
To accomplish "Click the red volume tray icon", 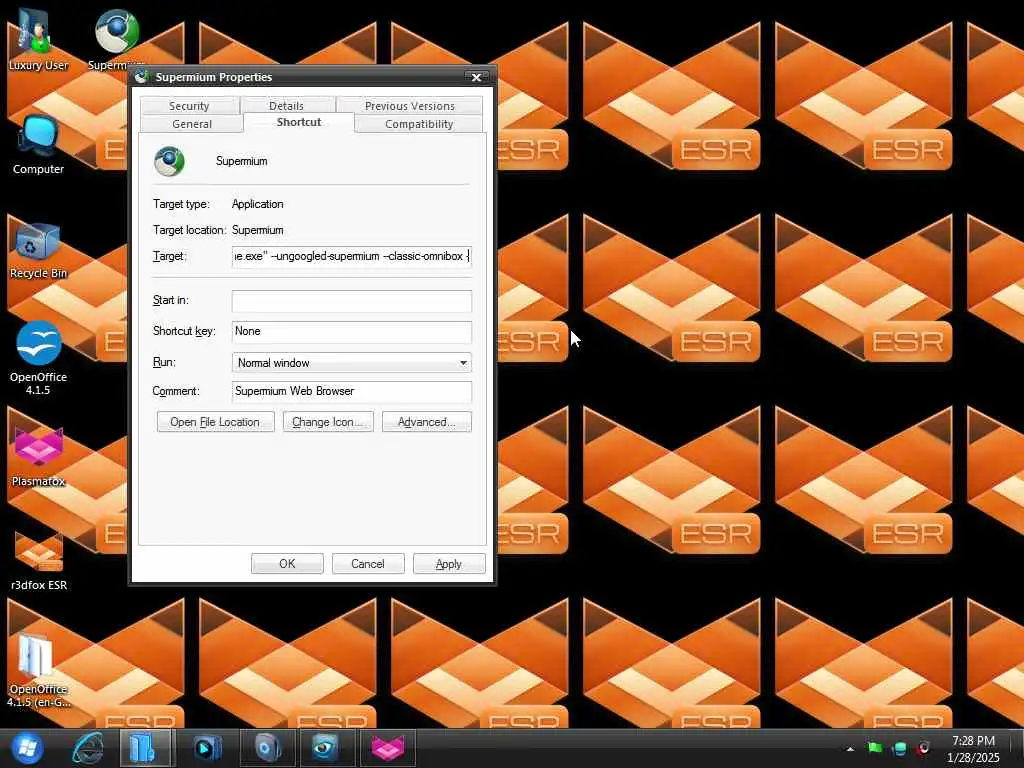I will tap(923, 748).
